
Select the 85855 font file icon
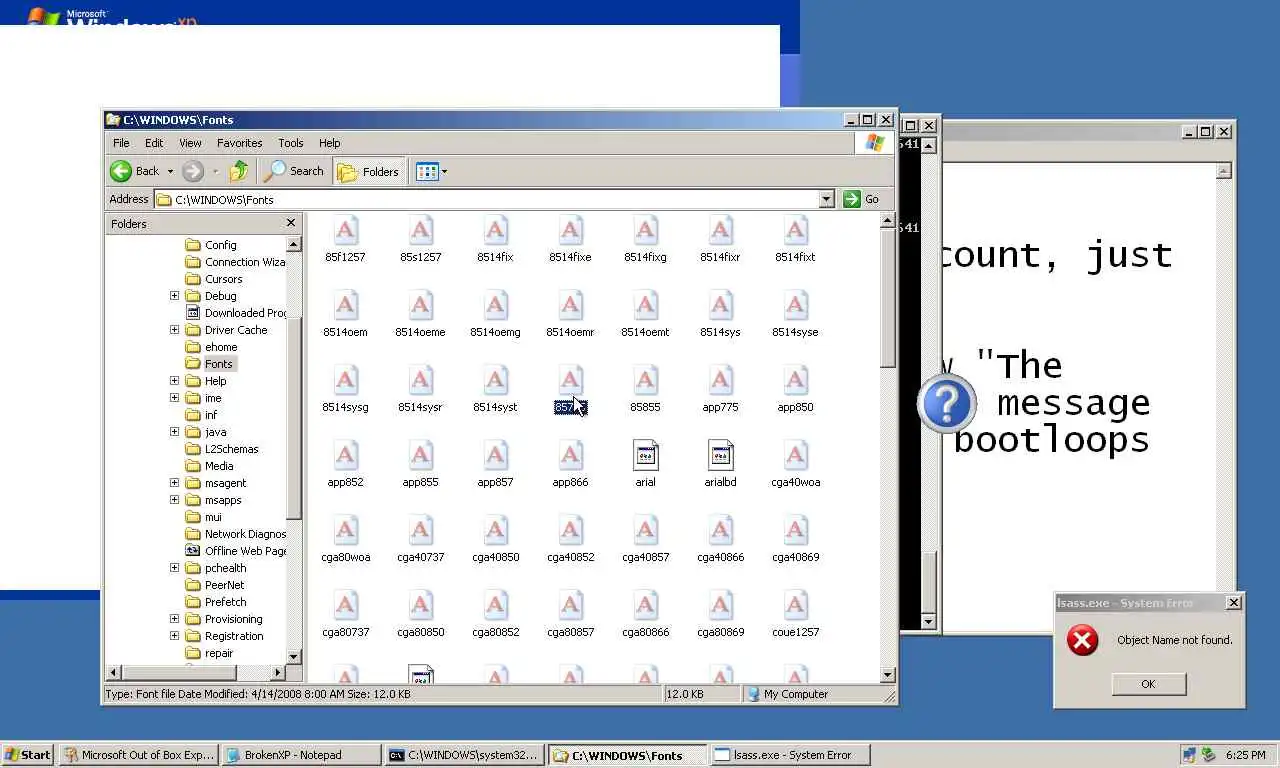[x=645, y=389]
